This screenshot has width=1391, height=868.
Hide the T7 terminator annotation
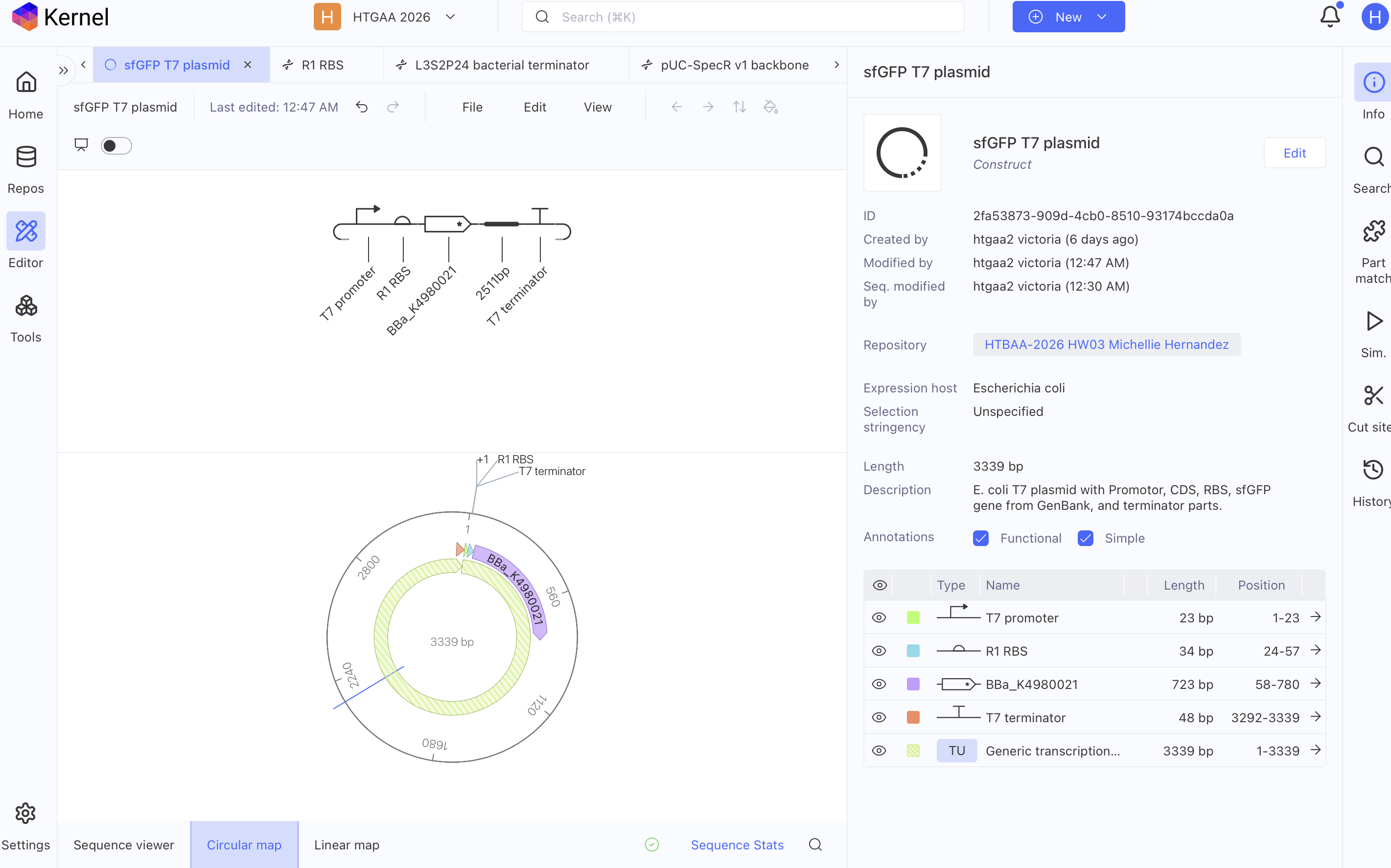pos(879,718)
